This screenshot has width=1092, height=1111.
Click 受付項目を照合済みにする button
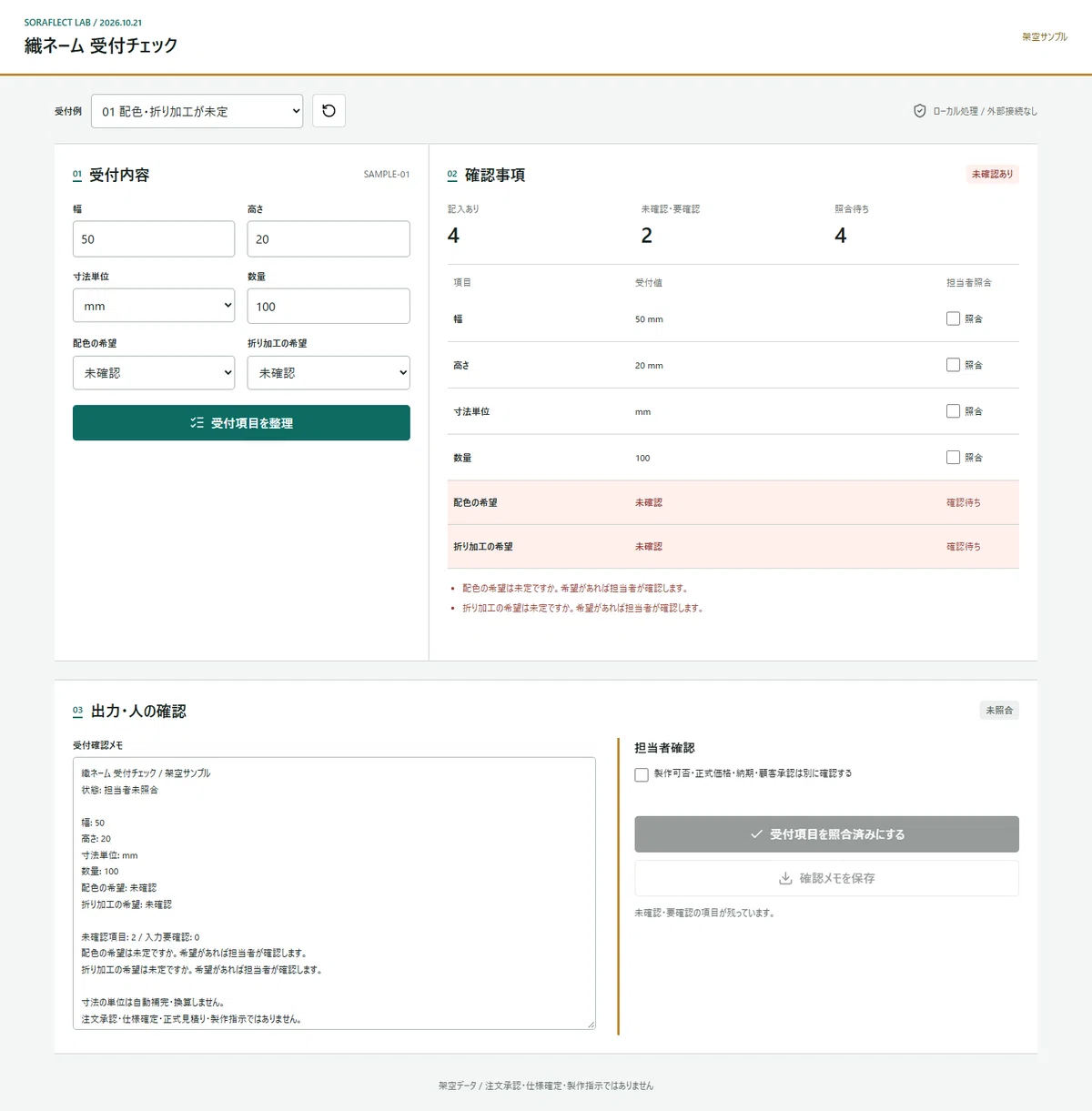(826, 834)
